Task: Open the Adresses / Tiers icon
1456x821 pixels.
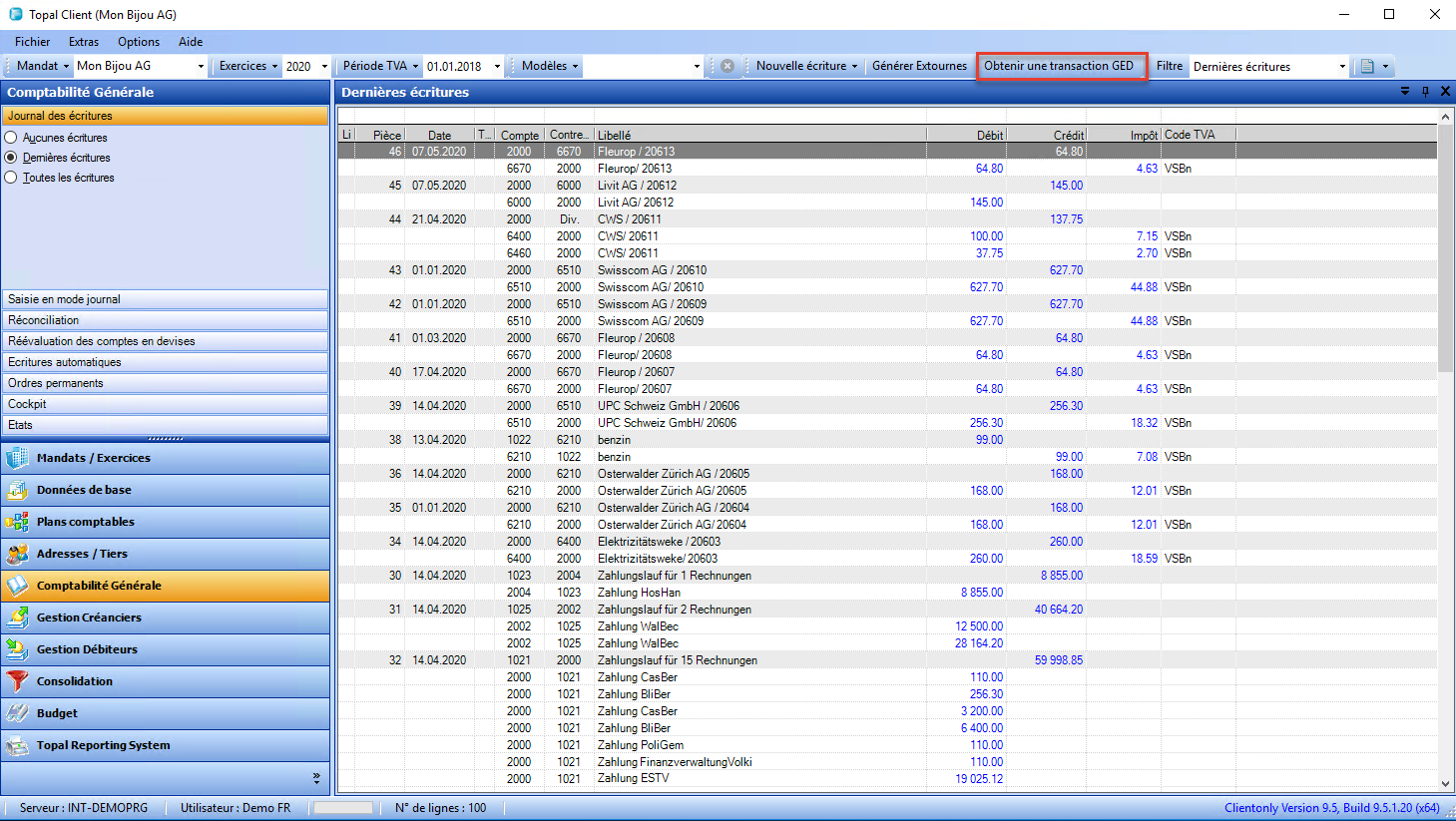Action: 18,554
